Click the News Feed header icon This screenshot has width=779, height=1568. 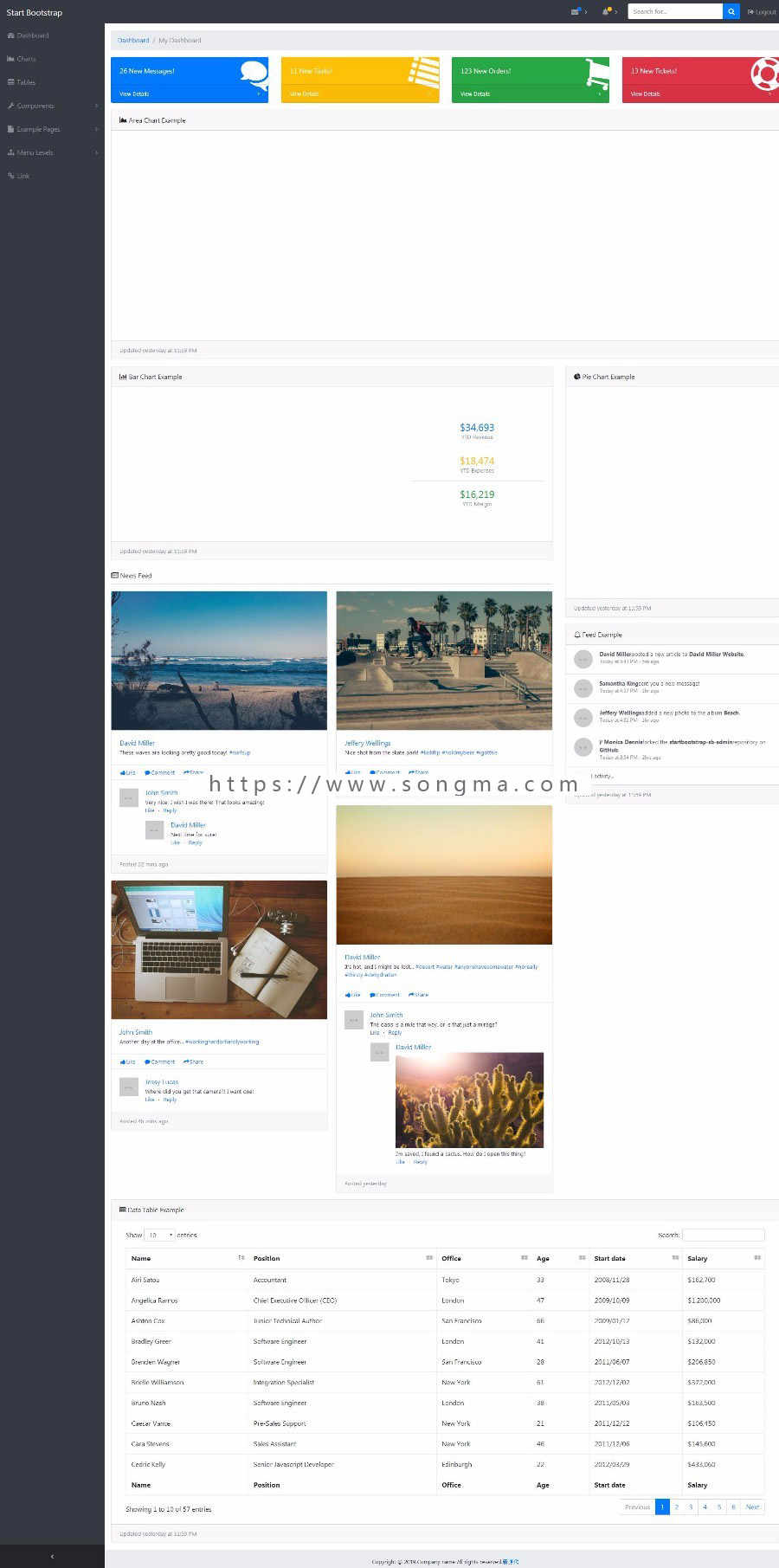115,575
